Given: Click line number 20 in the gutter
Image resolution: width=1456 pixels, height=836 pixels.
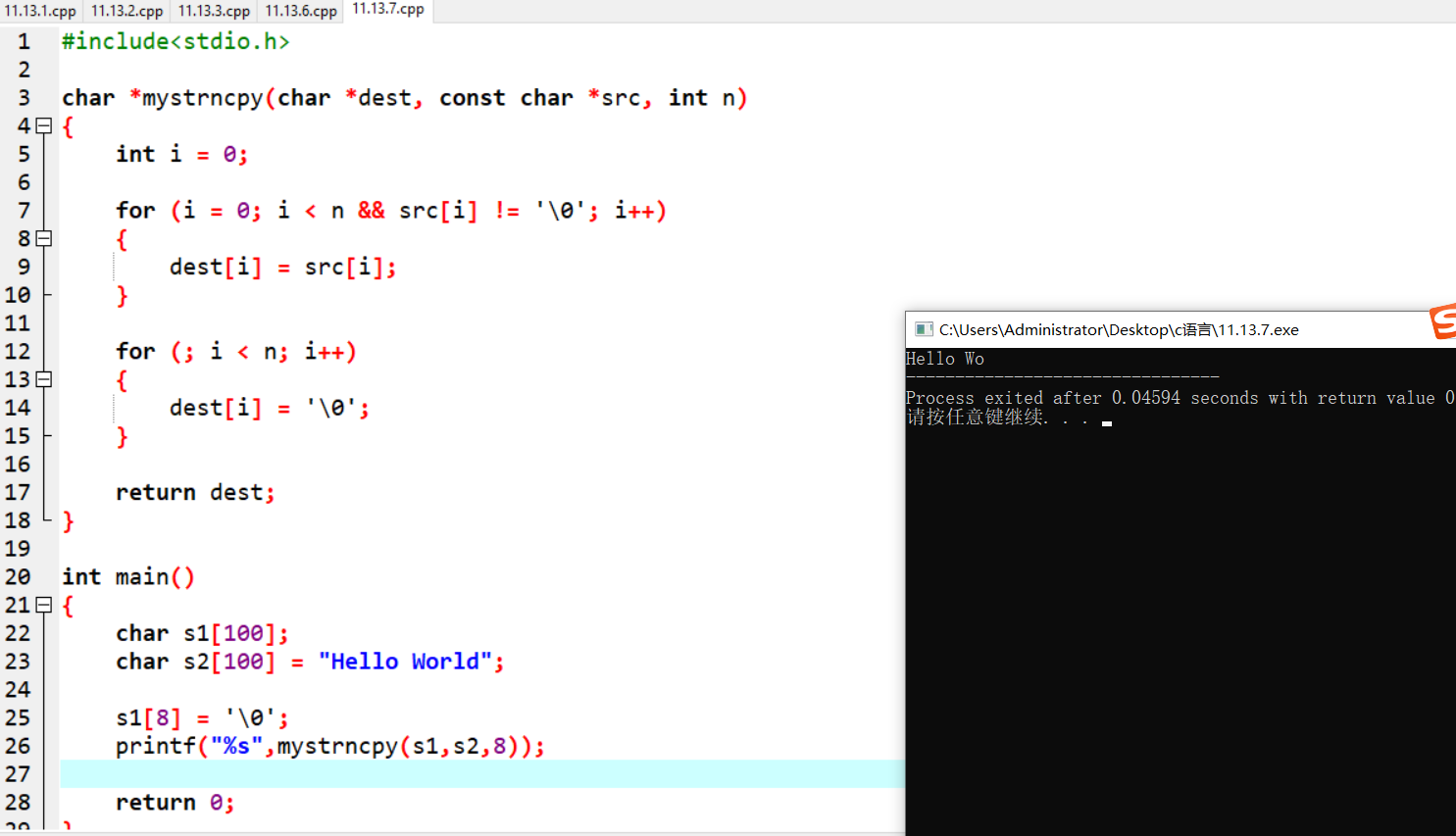Looking at the screenshot, I should (x=18, y=576).
